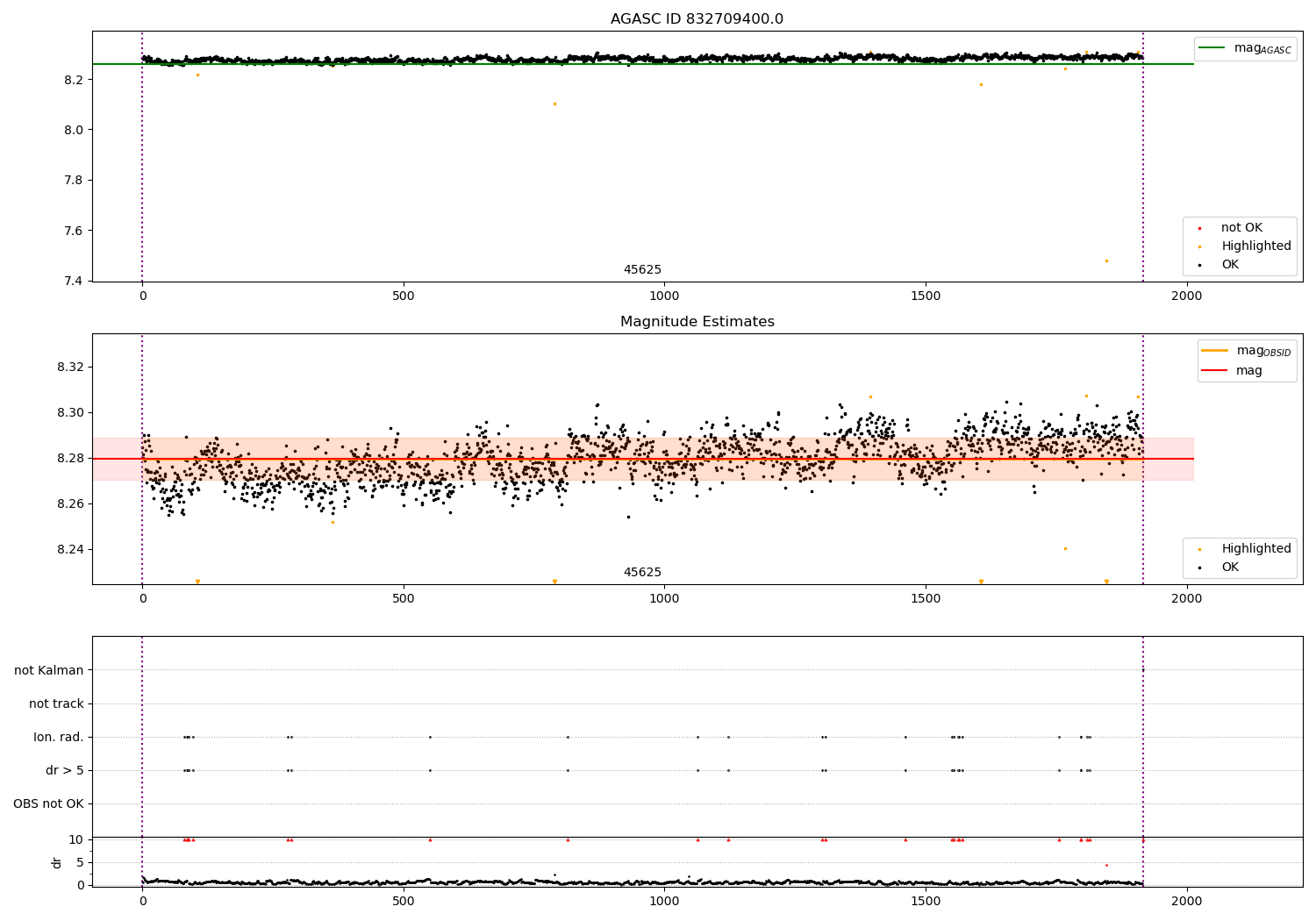1316x921 pixels.
Task: Click the 'Ion. rad.' axis label
Action: tap(59, 738)
